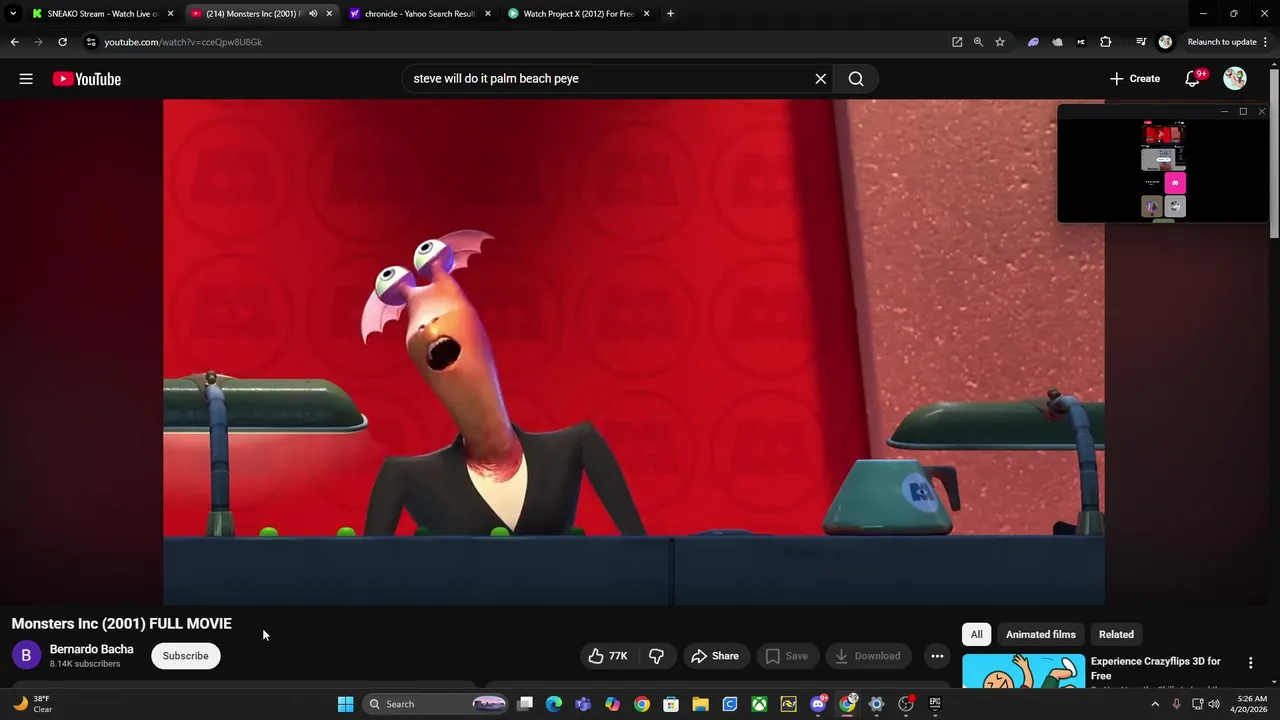The image size is (1280, 720).
Task: Open volume speaker icon in system tray
Action: point(1214,704)
